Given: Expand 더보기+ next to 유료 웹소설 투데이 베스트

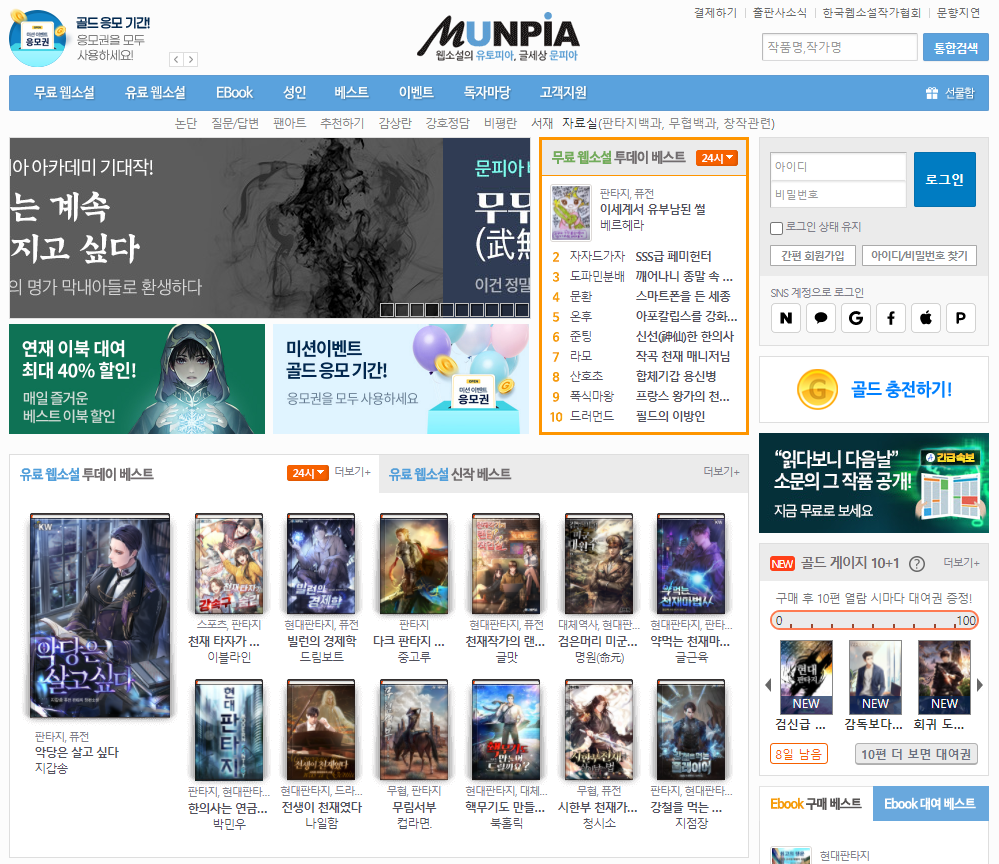Looking at the screenshot, I should (x=352, y=472).
